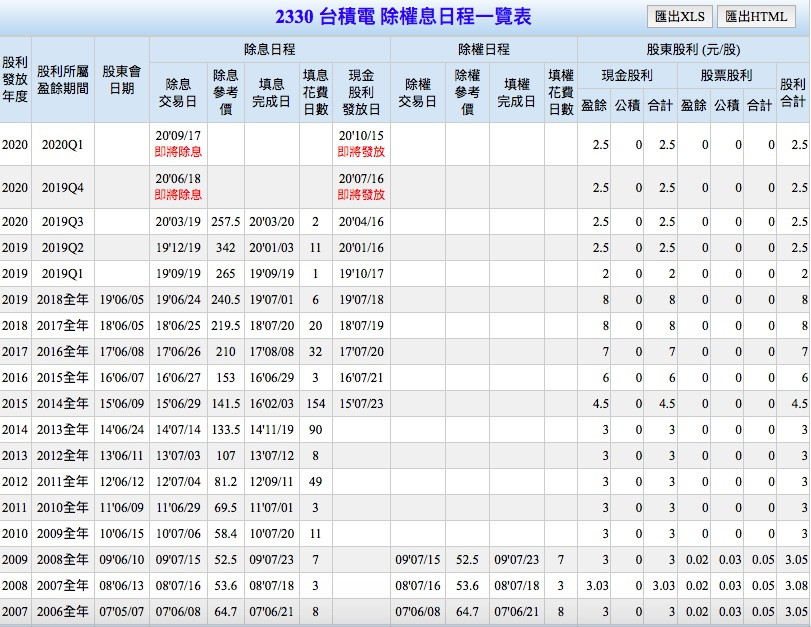Click the red 即將發放 text under 20'07/16
This screenshot has width=811, height=627.
coord(361,194)
